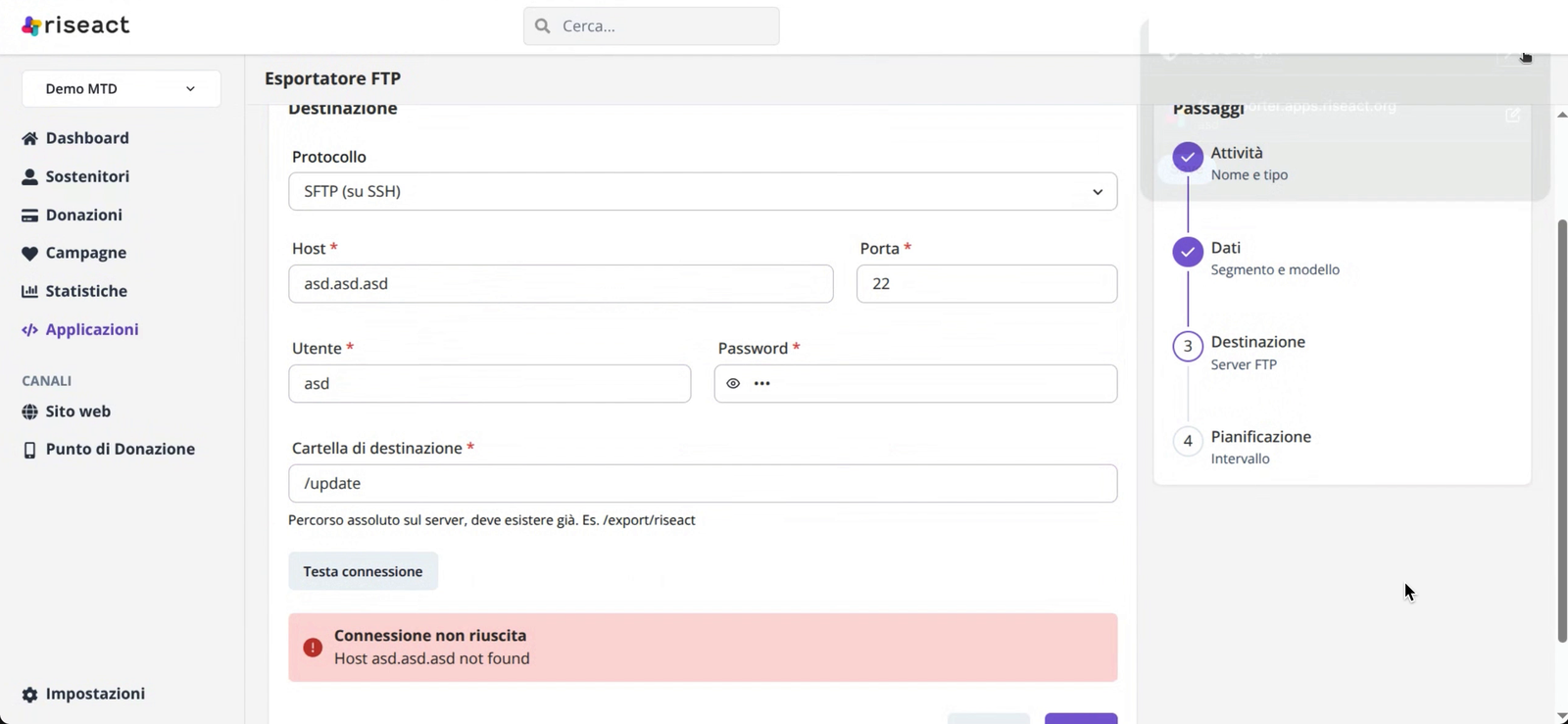The height and width of the screenshot is (724, 1568).
Task: Click the Applicazioni code icon
Action: click(30, 330)
